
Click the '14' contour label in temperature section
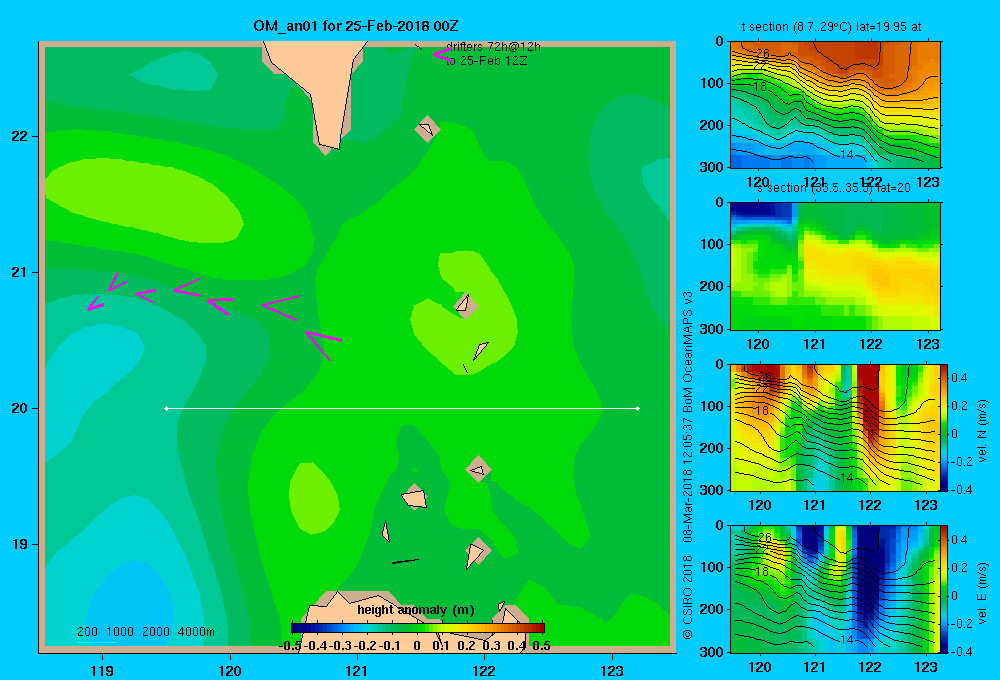click(846, 154)
